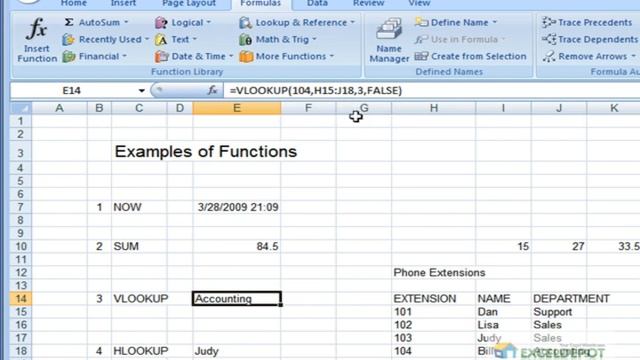
Task: Expand the Logical dropdown arrow
Action: 209,22
